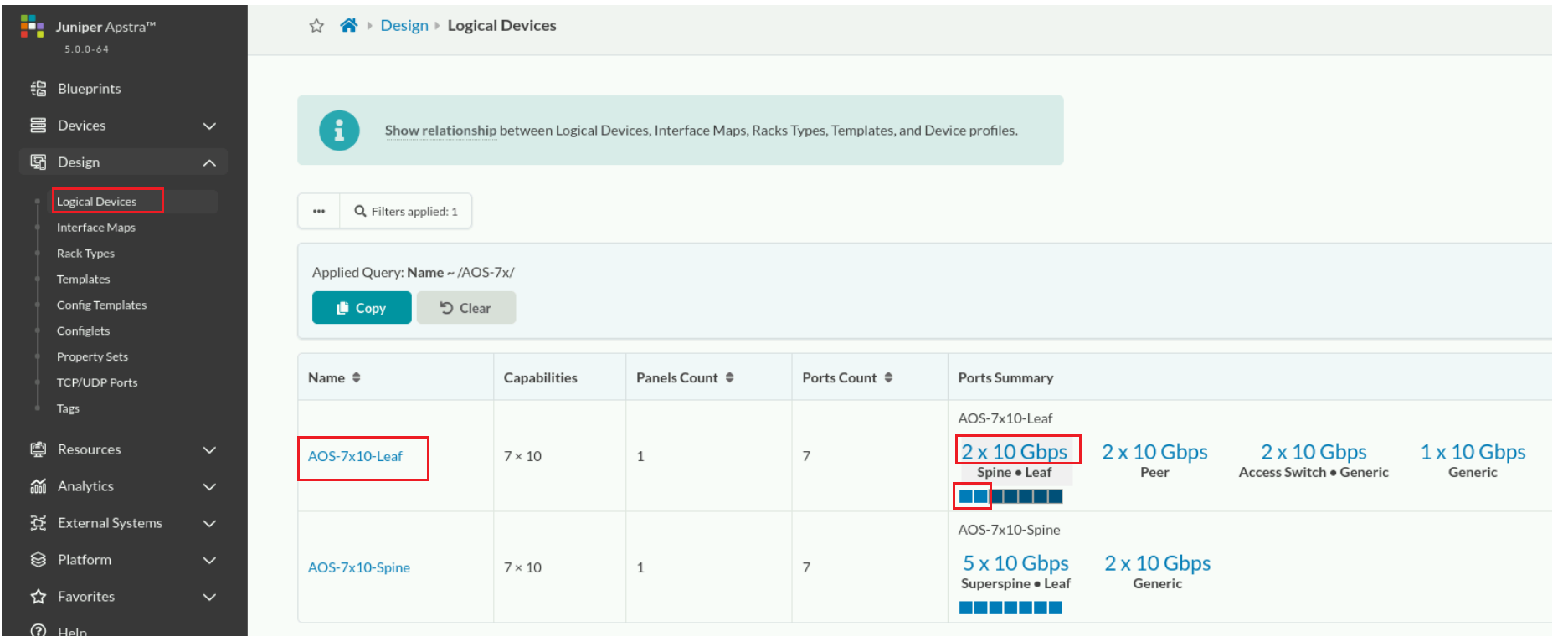Click the Resources sidebar icon
The height and width of the screenshot is (636, 1568).
pos(39,449)
